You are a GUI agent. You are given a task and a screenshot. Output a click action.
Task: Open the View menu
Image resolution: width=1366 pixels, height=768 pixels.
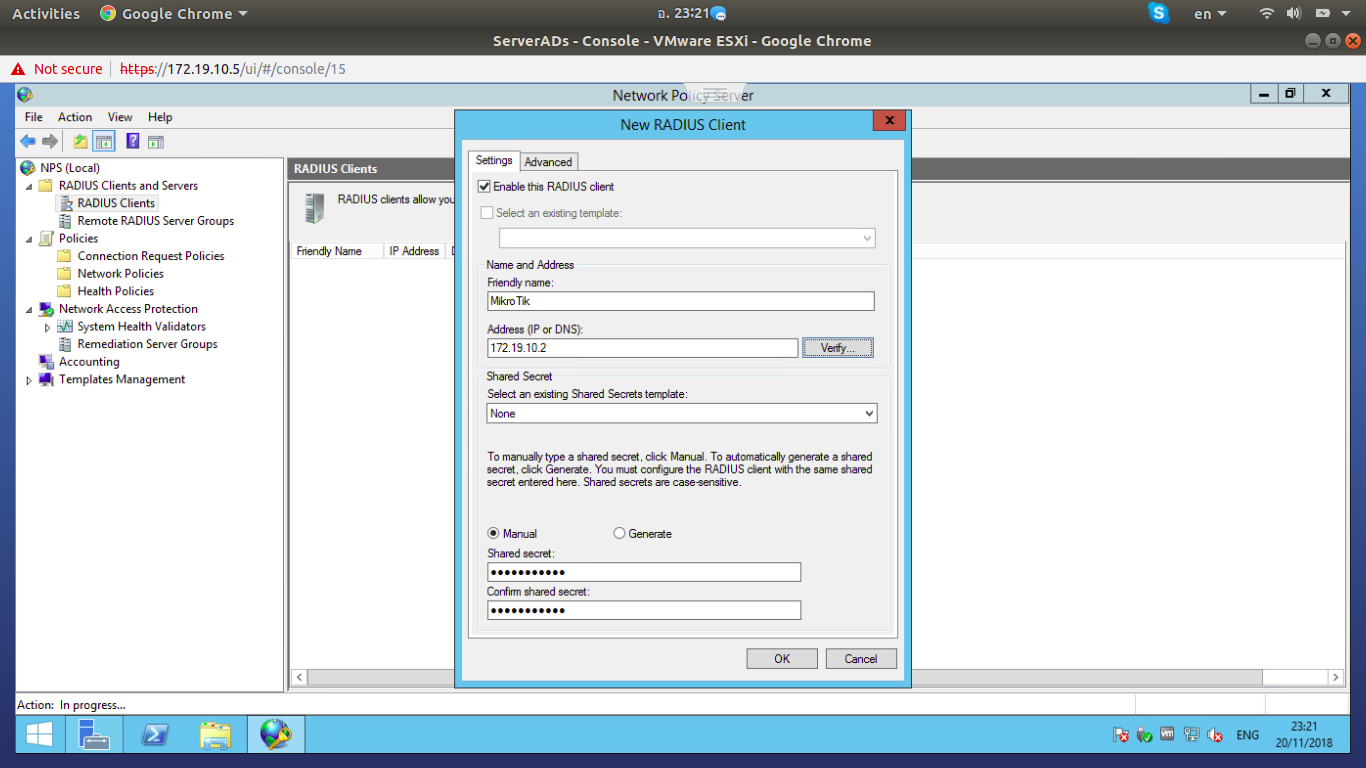point(120,117)
